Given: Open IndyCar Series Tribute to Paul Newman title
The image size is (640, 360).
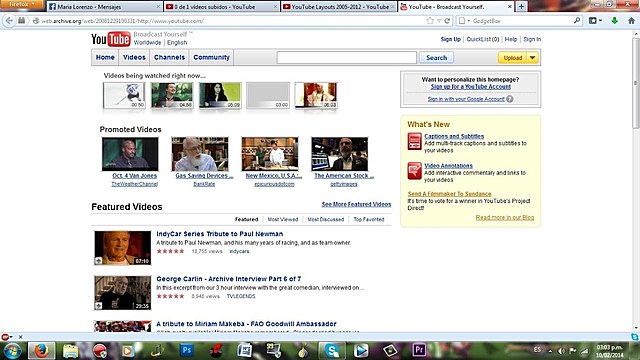Looking at the screenshot, I should click(220, 234).
